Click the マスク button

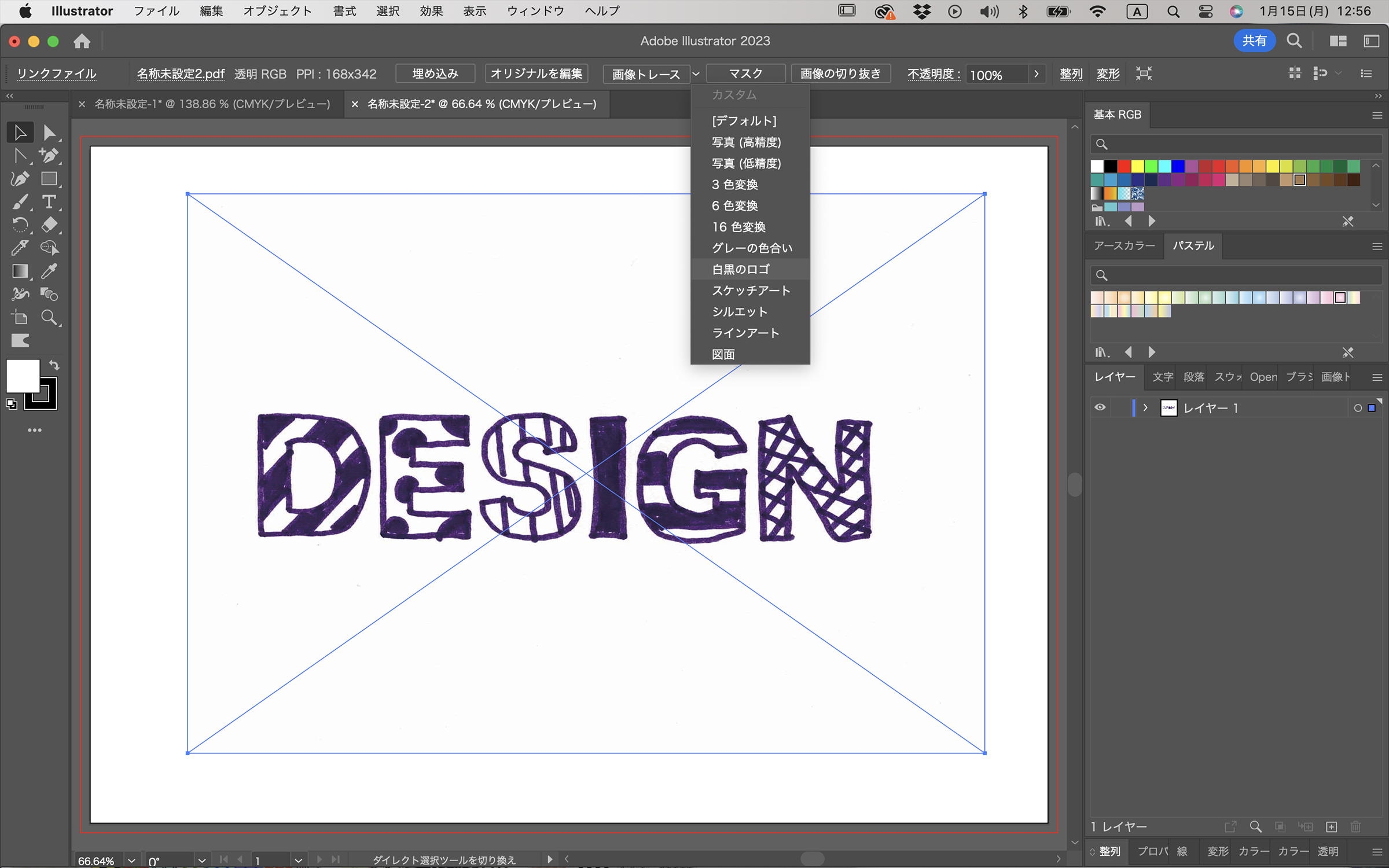[746, 73]
